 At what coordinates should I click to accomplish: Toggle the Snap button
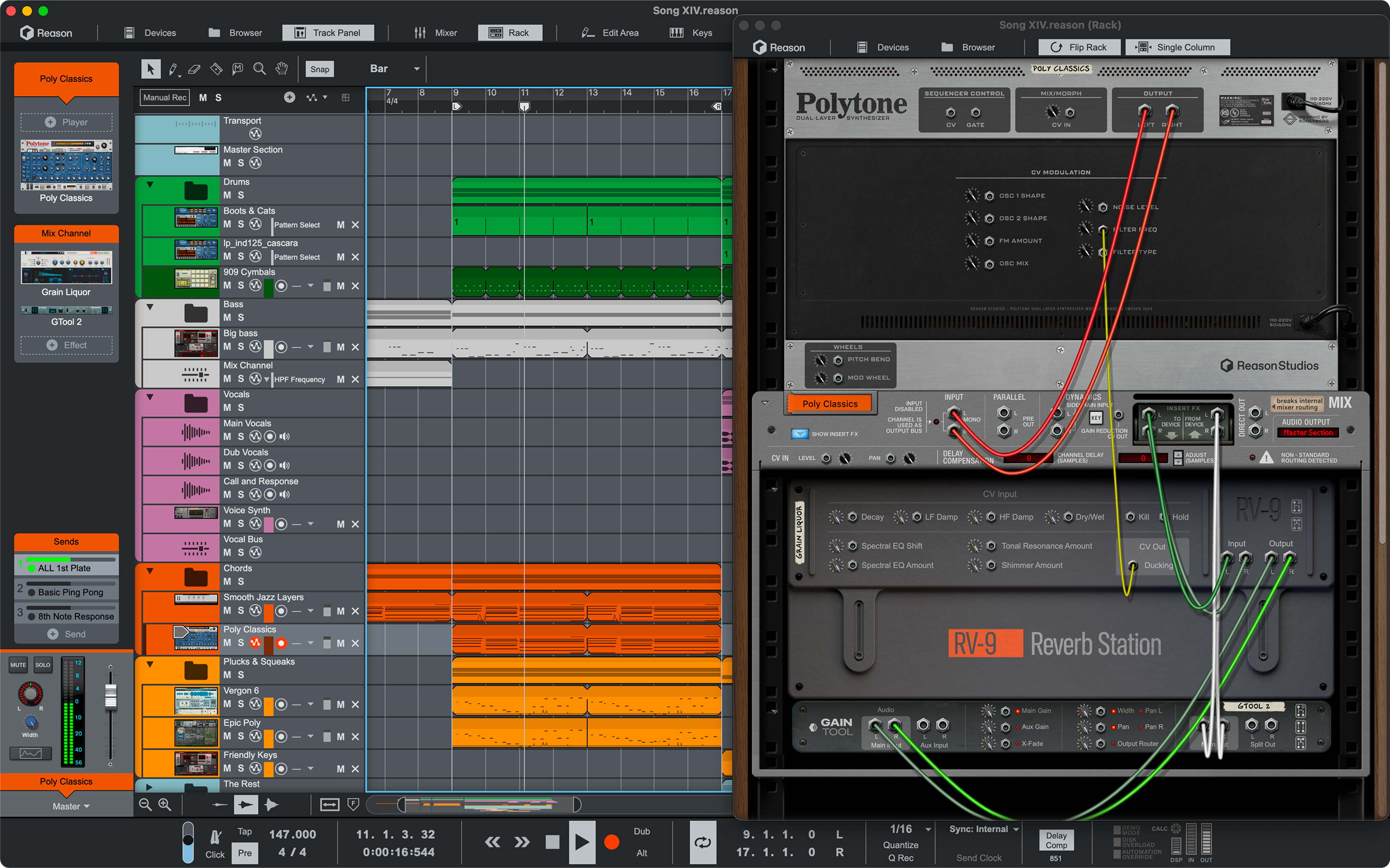319,69
